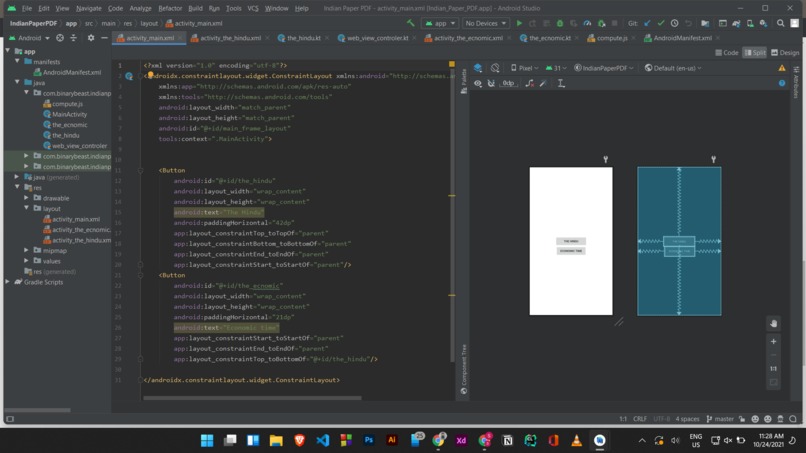
Task: Click the Make Project hammer icon
Action: 410,23
